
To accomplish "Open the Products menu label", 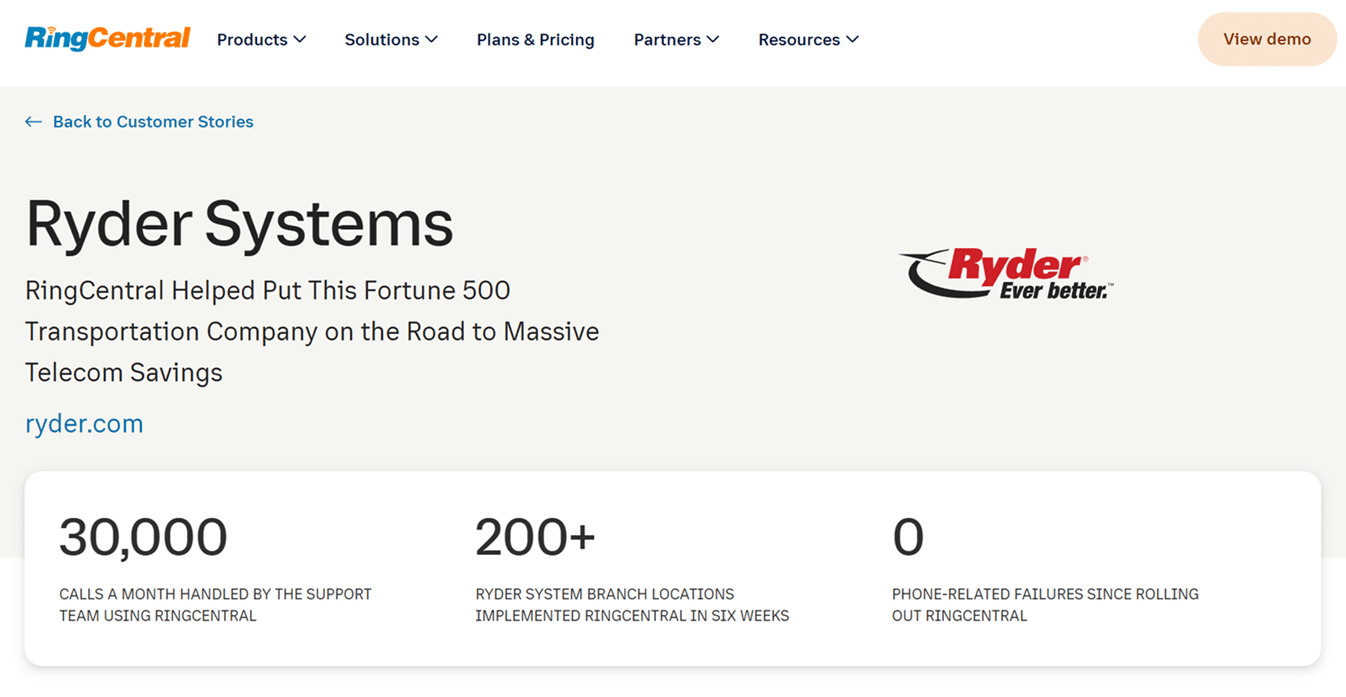I will [x=252, y=40].
